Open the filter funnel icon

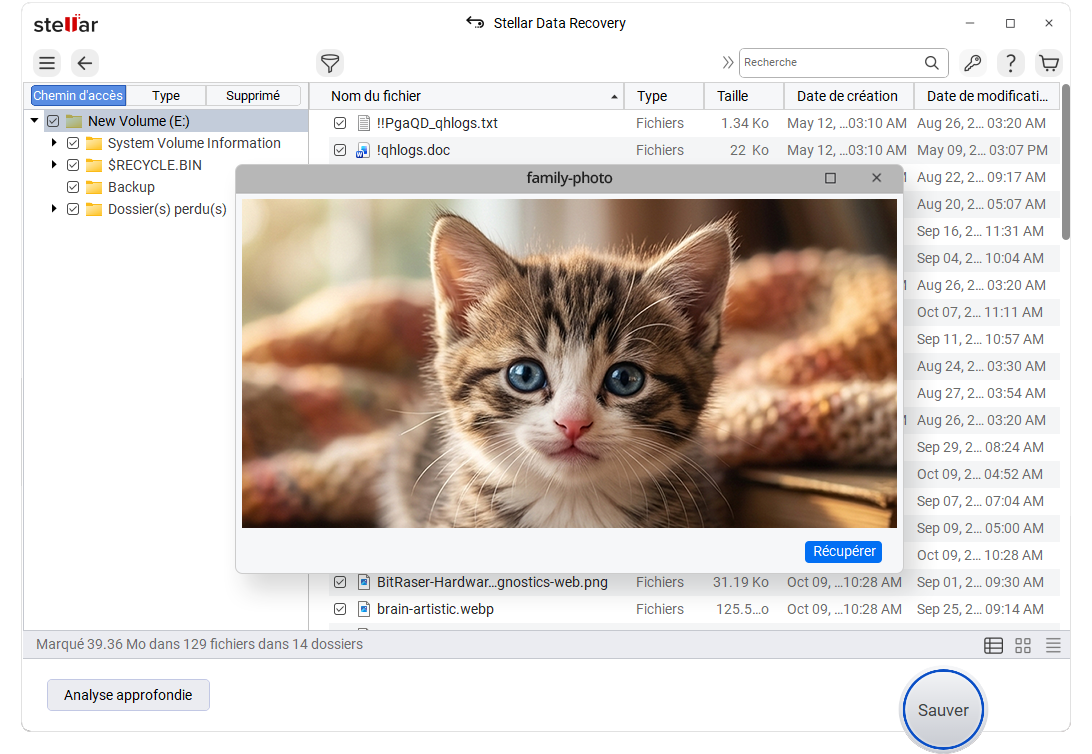coord(330,63)
